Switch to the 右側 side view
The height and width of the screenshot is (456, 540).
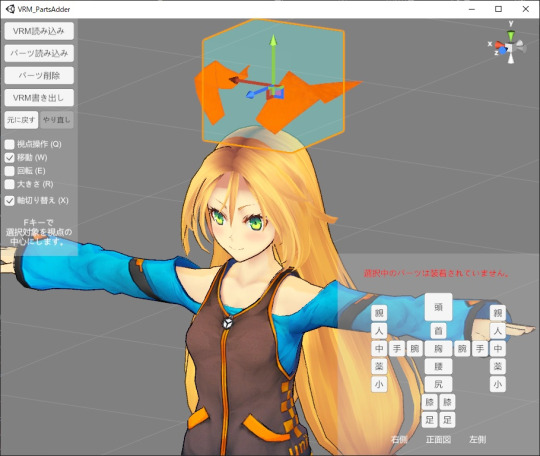tap(399, 439)
